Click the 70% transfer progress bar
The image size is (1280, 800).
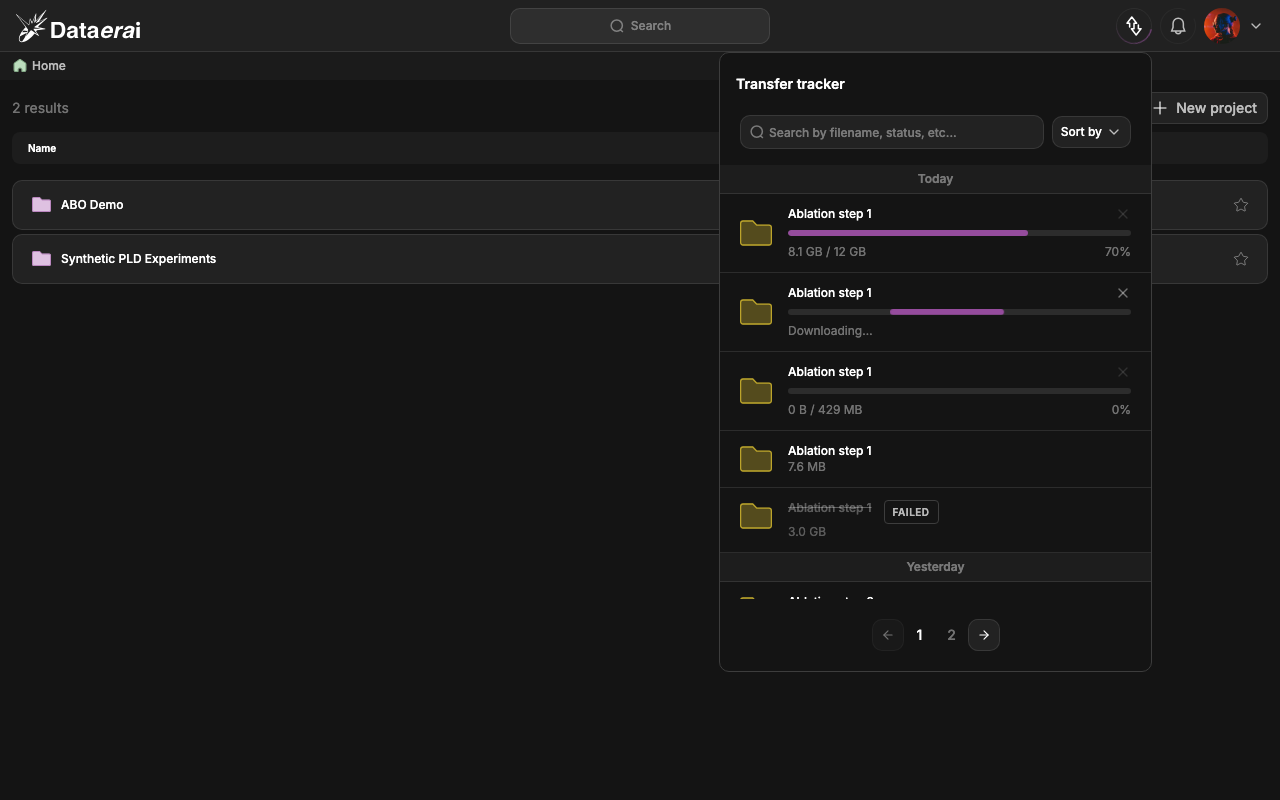point(959,233)
